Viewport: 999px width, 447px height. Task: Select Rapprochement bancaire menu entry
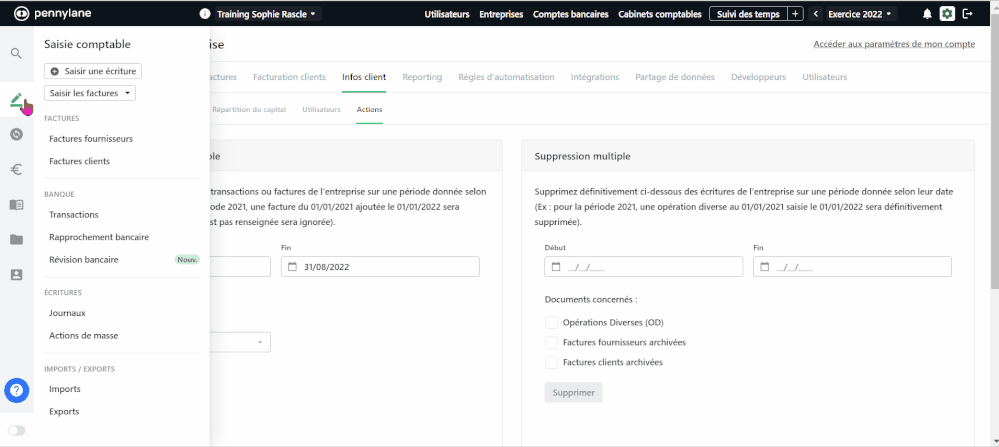tap(99, 237)
